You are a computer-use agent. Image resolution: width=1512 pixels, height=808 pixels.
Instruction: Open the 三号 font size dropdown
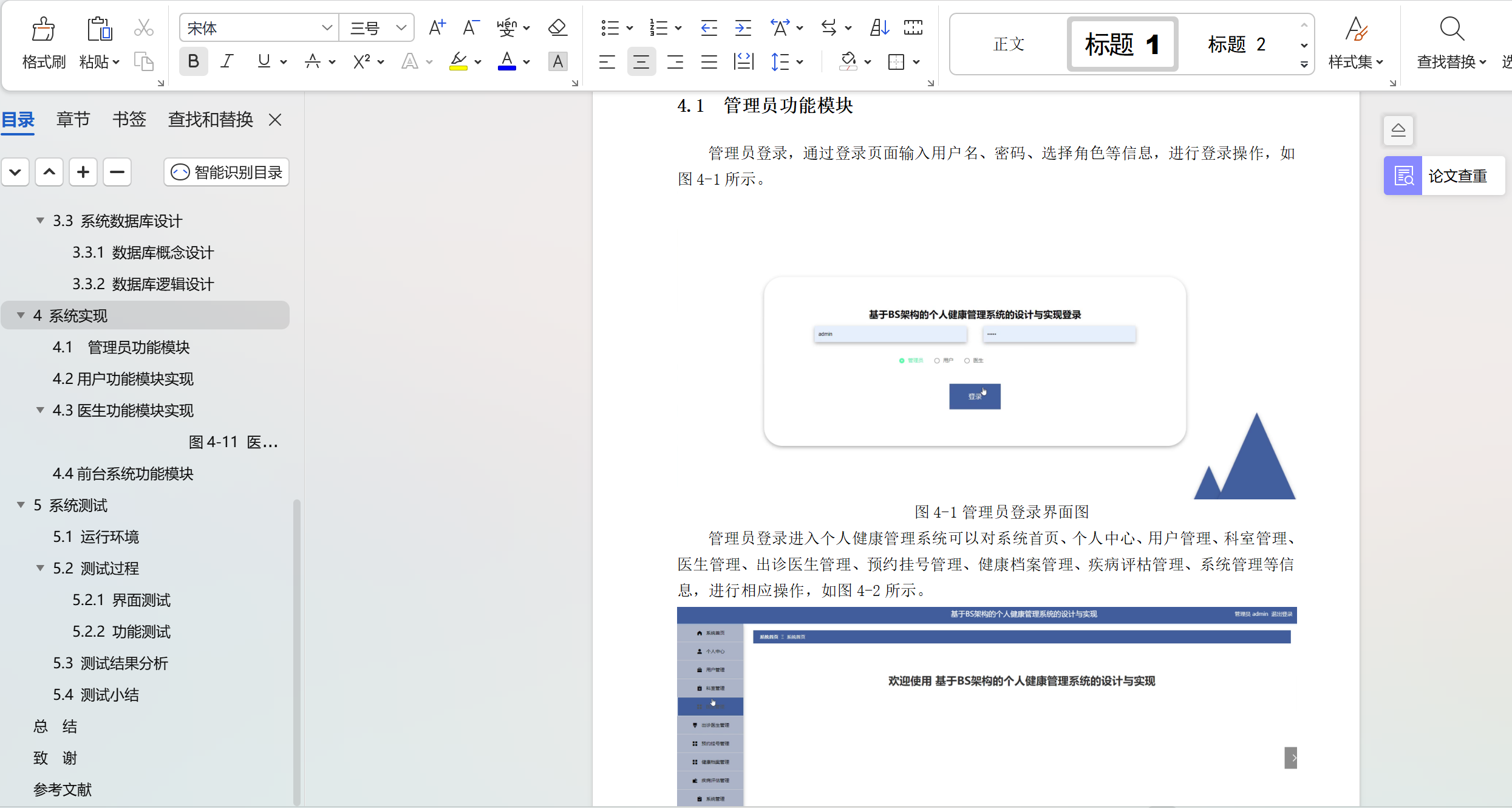(x=401, y=28)
